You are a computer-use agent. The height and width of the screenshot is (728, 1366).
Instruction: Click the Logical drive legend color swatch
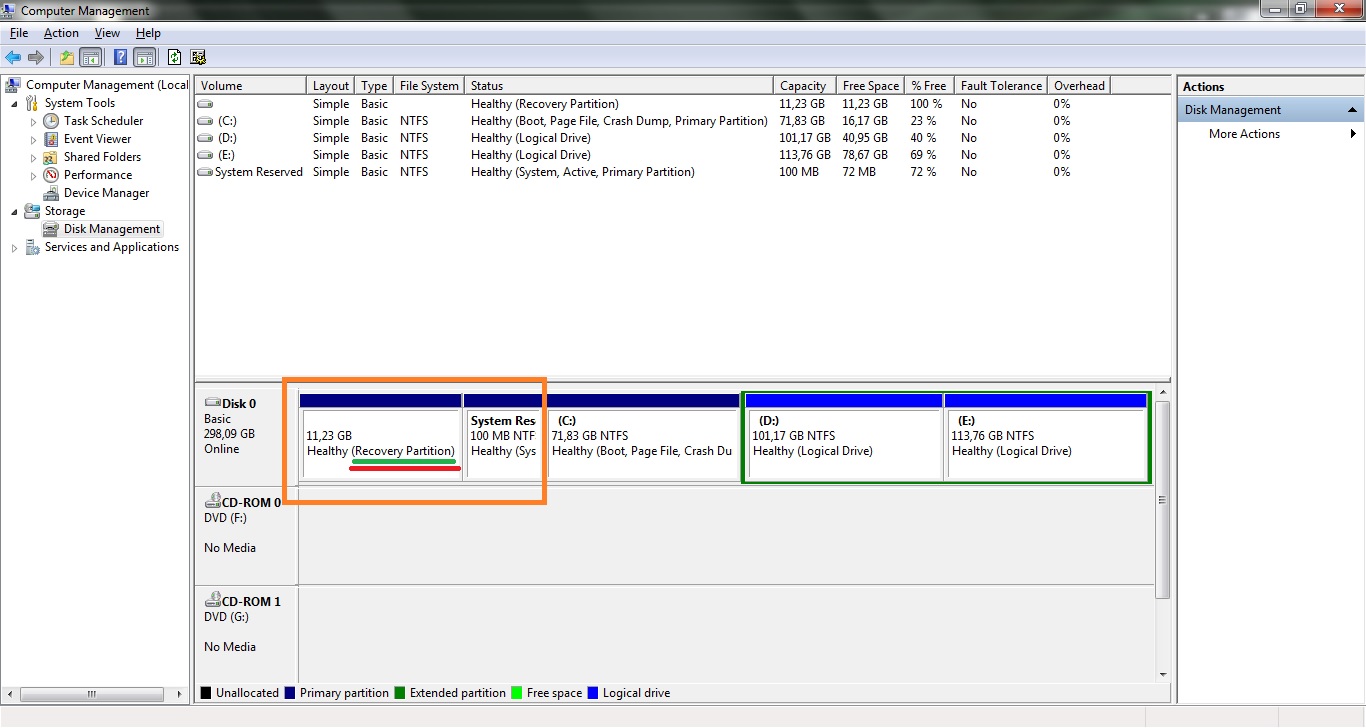[x=594, y=693]
